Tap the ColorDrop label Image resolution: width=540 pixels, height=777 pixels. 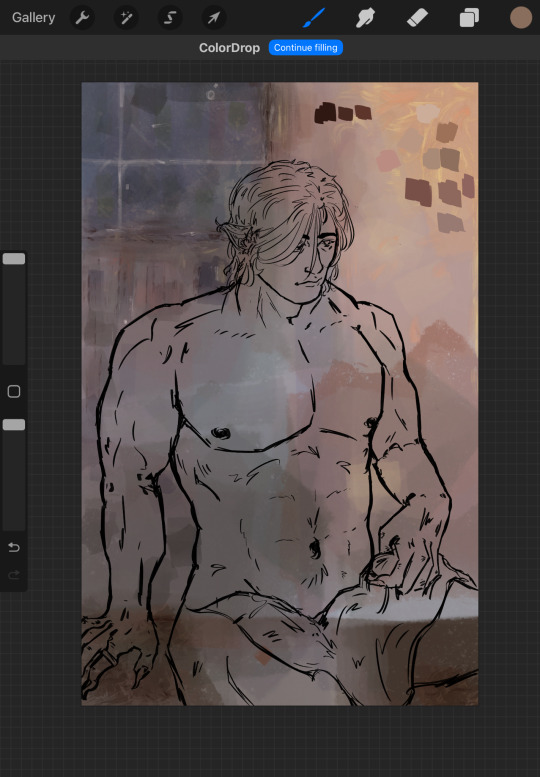[x=229, y=48]
